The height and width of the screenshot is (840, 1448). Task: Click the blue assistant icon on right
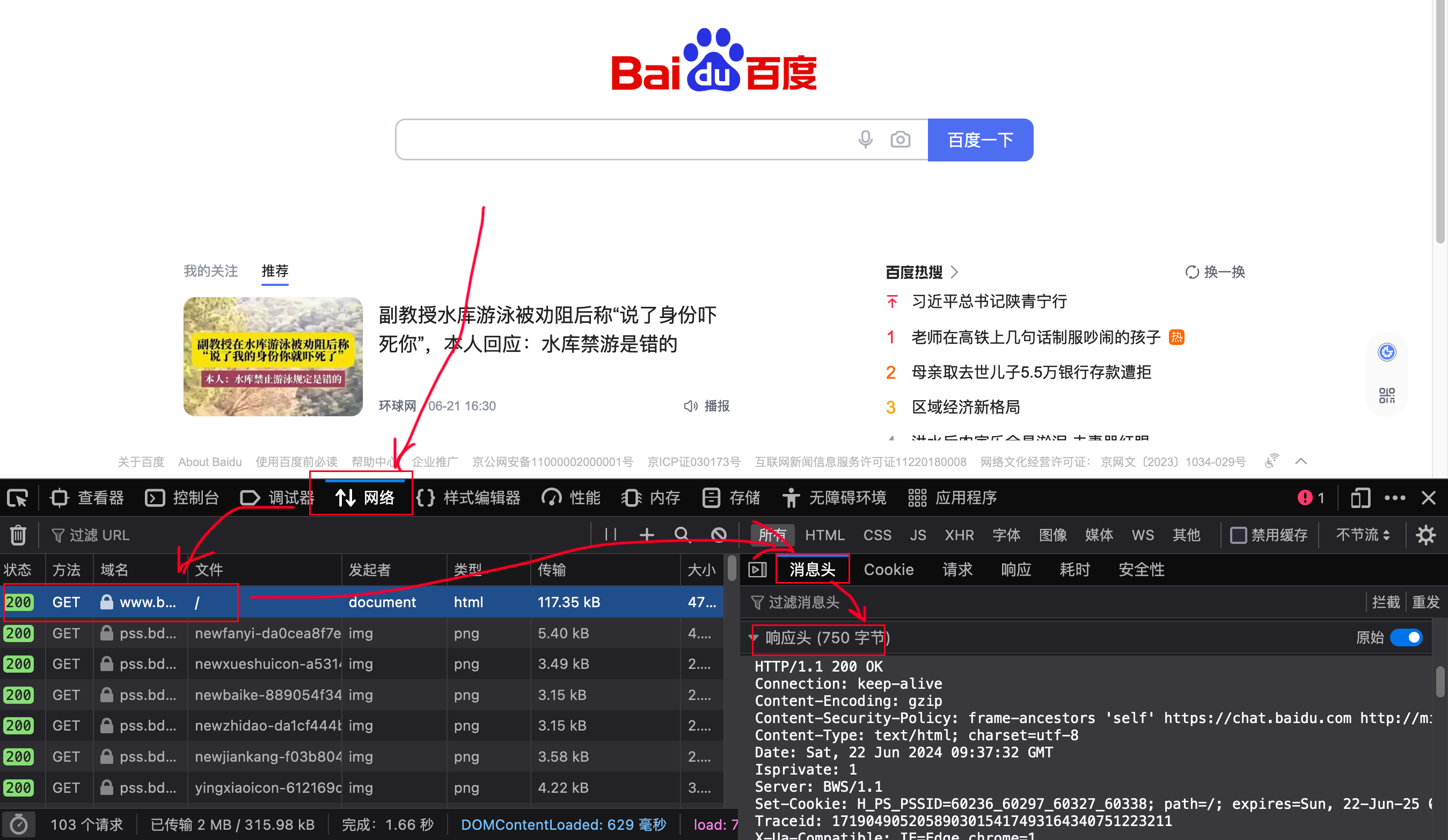click(1386, 352)
